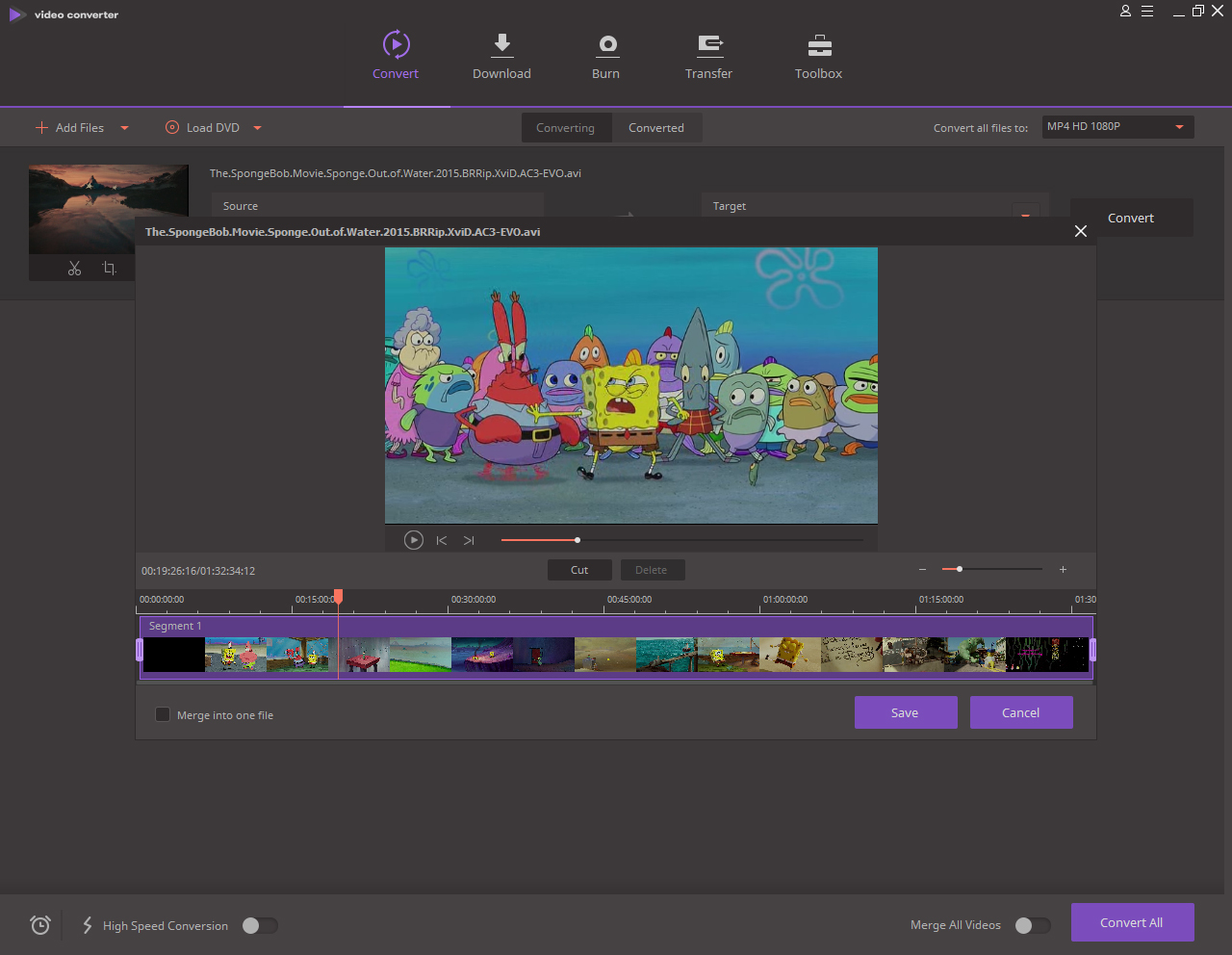The width and height of the screenshot is (1232, 955).
Task: Click the video playback progress slider
Action: pyautogui.click(x=682, y=540)
